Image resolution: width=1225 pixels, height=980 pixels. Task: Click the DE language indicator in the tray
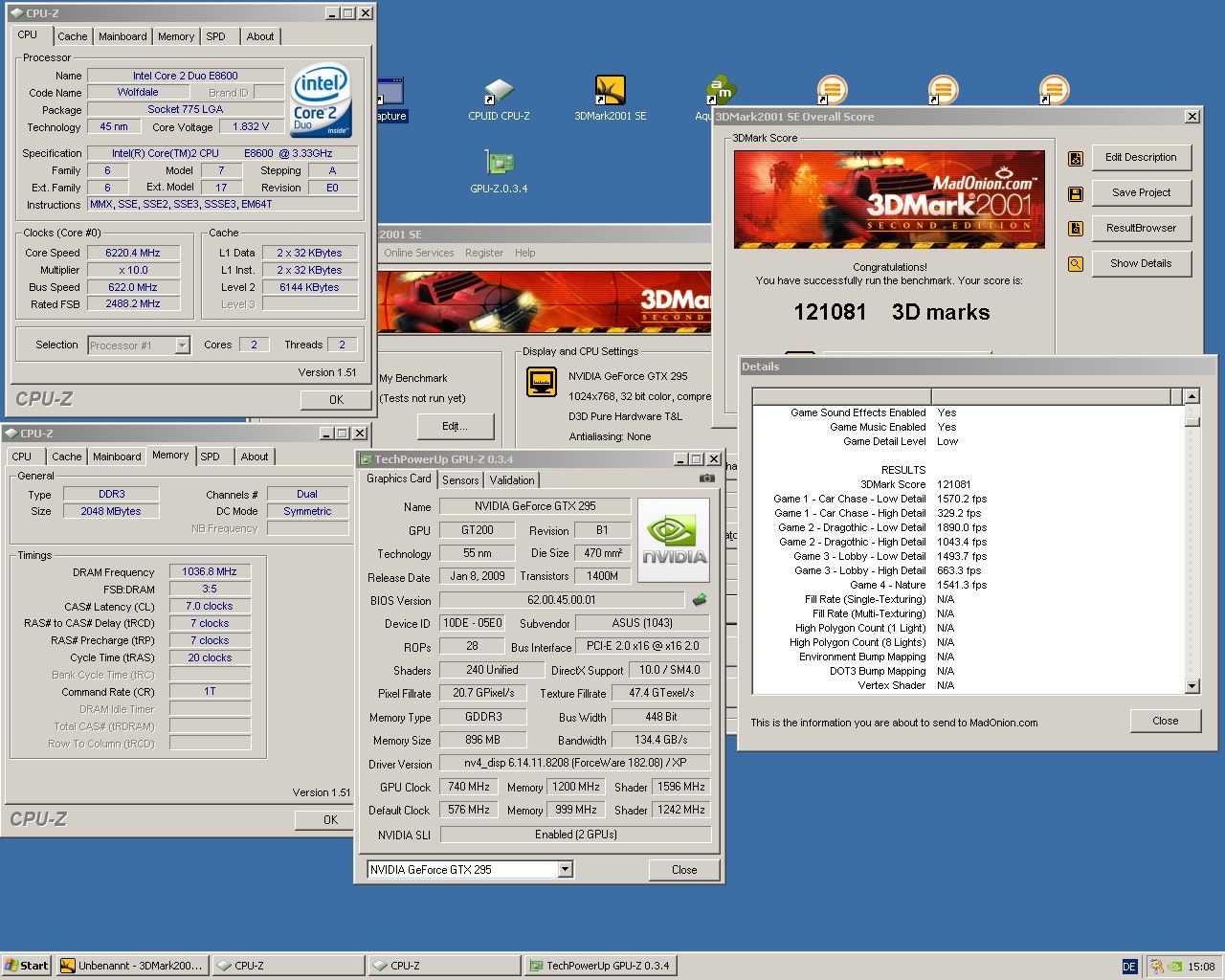click(x=1129, y=967)
